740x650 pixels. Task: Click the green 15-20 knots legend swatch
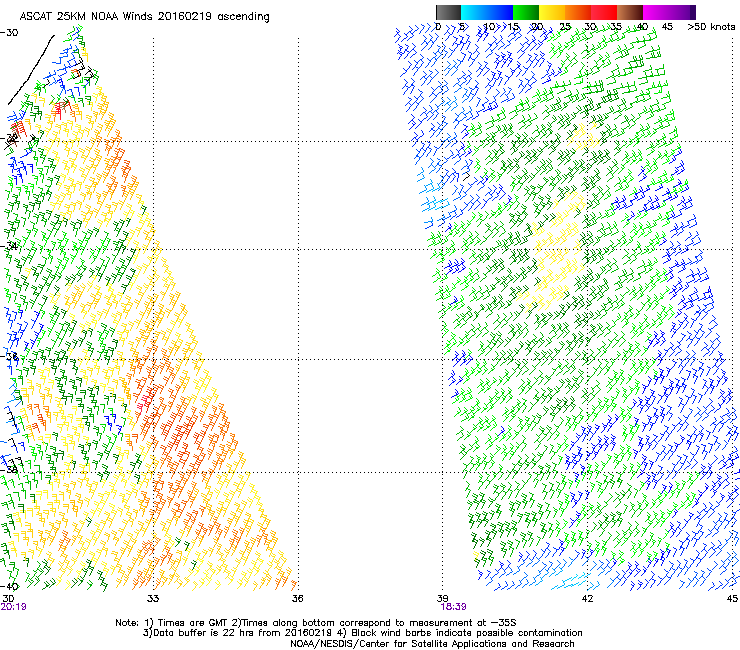click(526, 12)
